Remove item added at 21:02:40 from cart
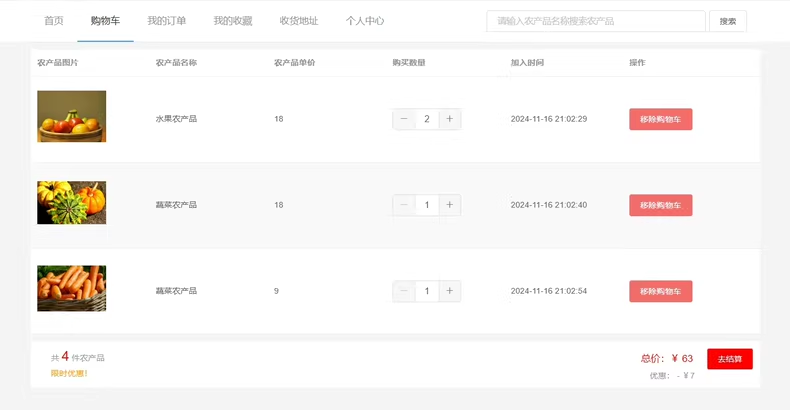 [661, 205]
